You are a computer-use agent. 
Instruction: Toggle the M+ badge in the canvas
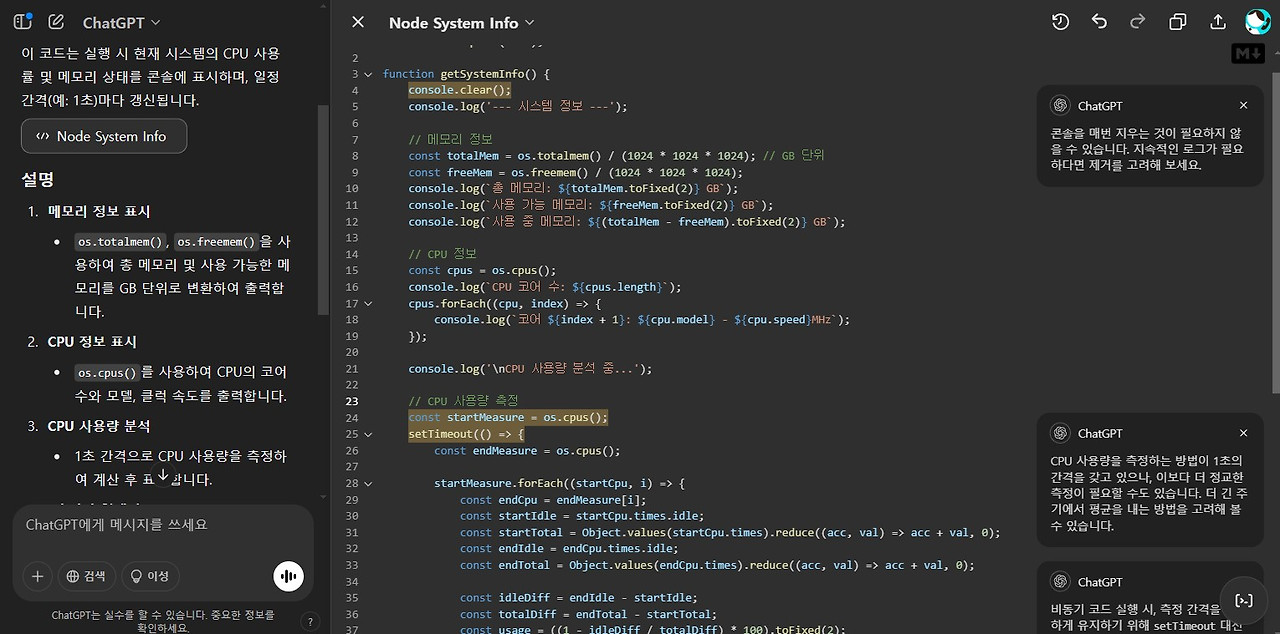click(x=1247, y=52)
